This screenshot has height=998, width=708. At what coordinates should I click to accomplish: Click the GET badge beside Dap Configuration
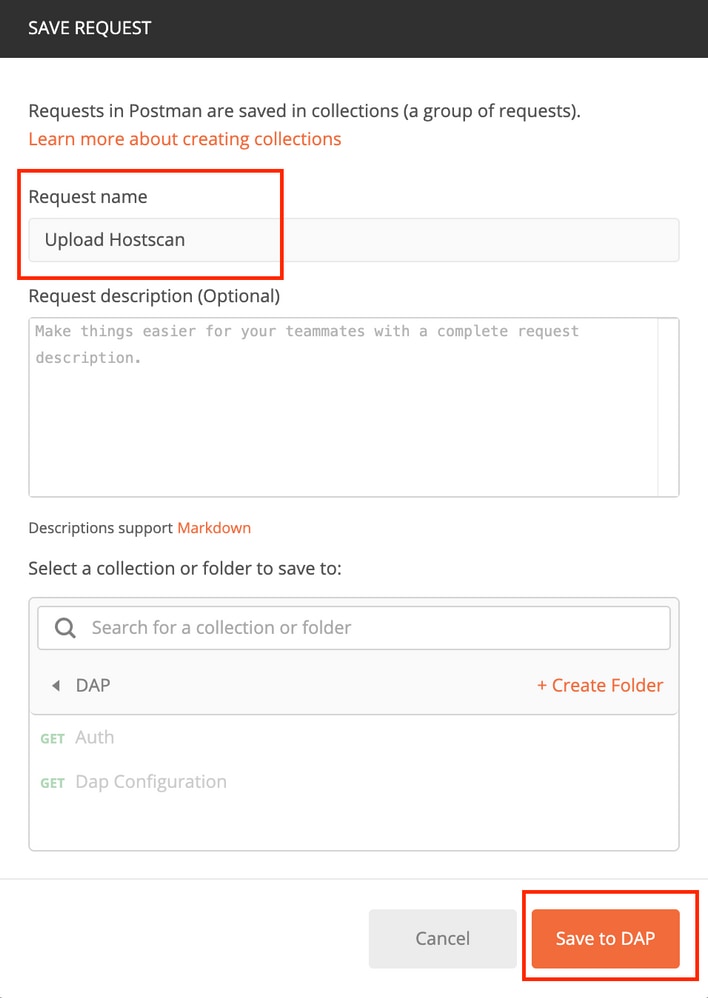[52, 783]
